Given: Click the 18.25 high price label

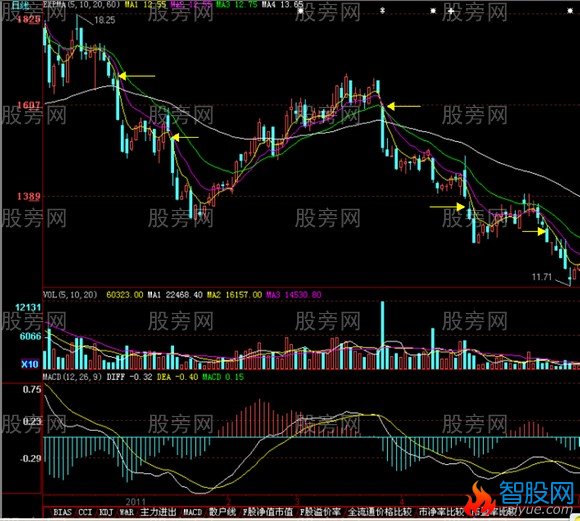Looking at the screenshot, I should (x=105, y=20).
